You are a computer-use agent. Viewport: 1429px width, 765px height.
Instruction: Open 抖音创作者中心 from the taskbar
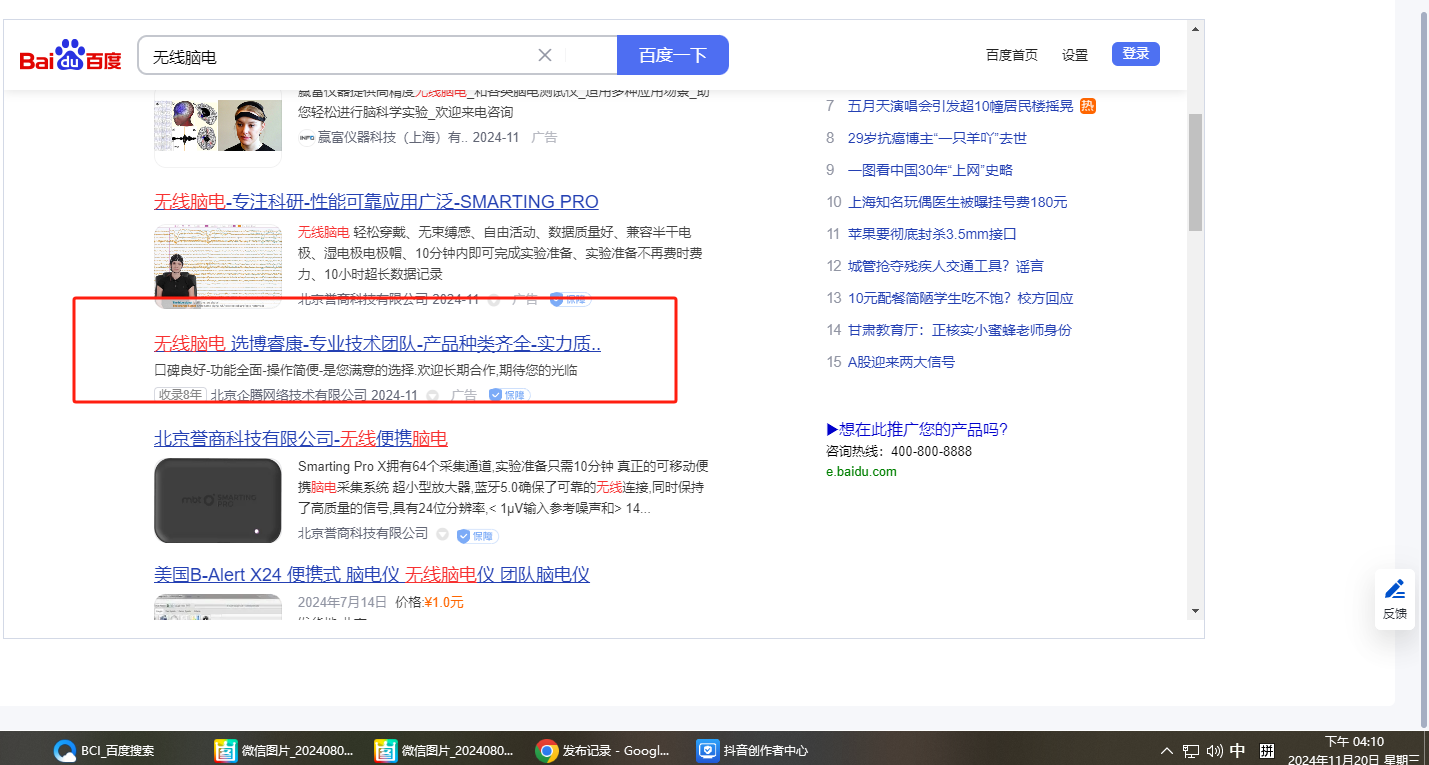(753, 750)
